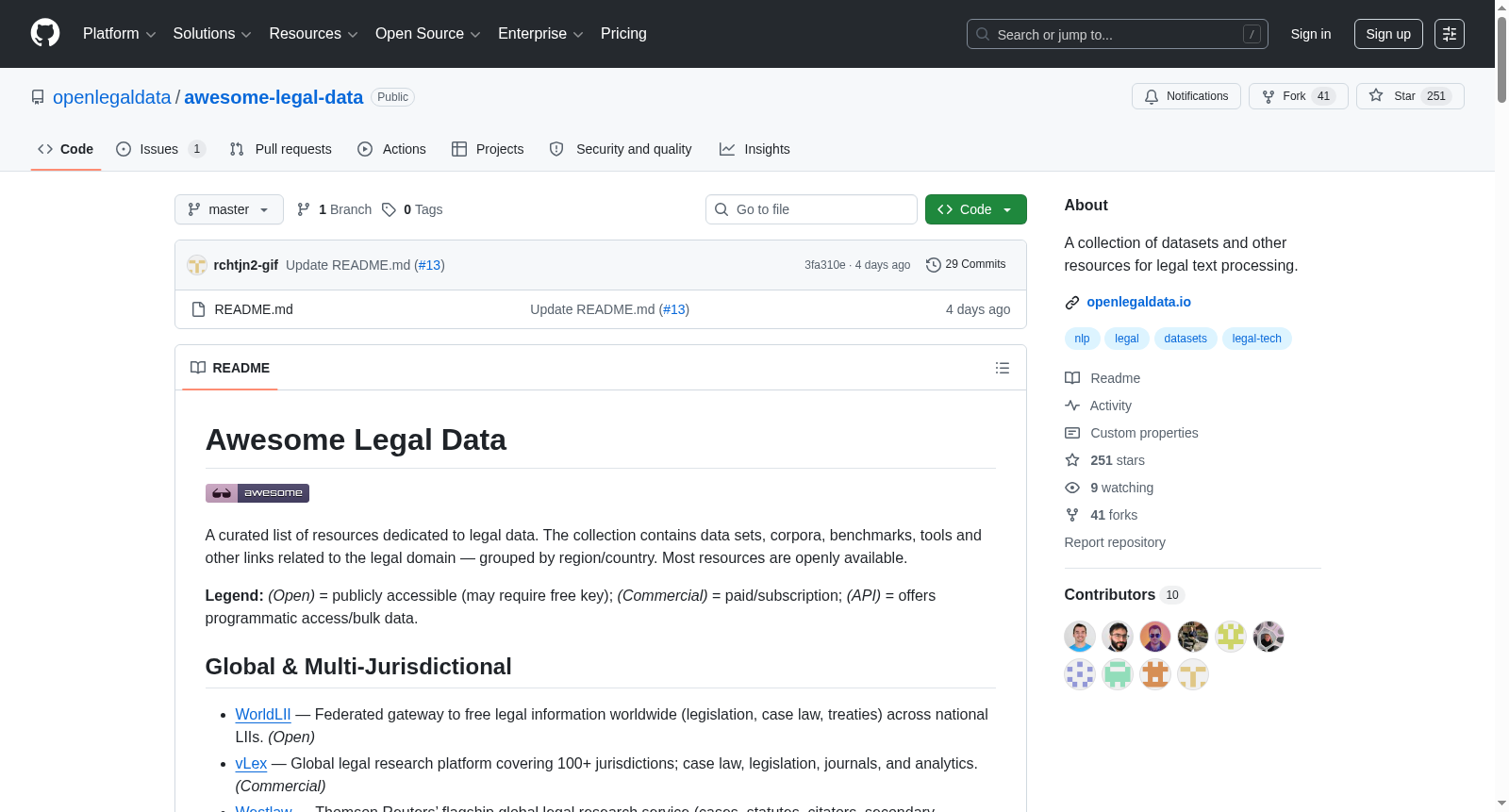Switch to the Pull requests tab

[281, 149]
